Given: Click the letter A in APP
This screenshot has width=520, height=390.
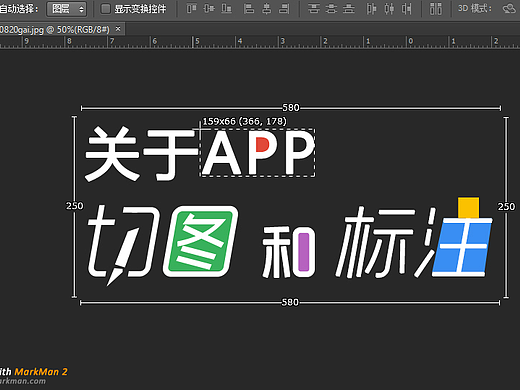Looking at the screenshot, I should coord(222,153).
